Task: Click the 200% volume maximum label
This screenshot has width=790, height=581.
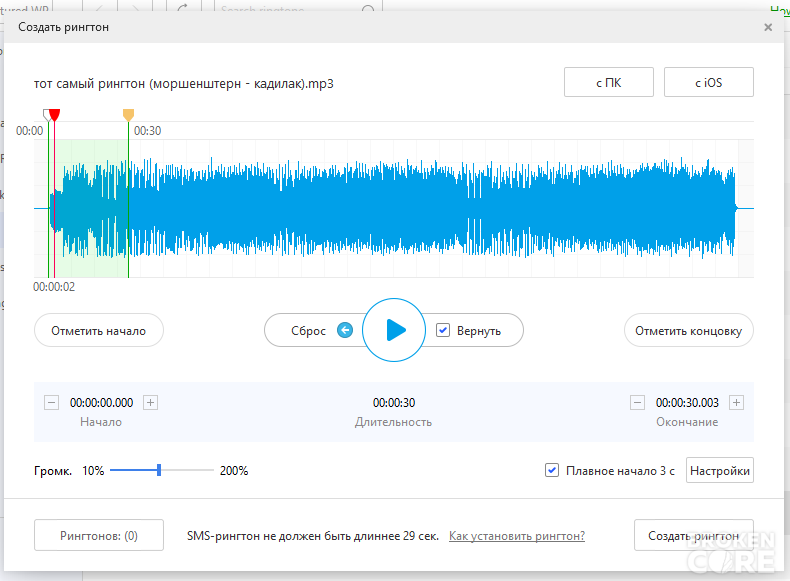Action: pyautogui.click(x=234, y=471)
